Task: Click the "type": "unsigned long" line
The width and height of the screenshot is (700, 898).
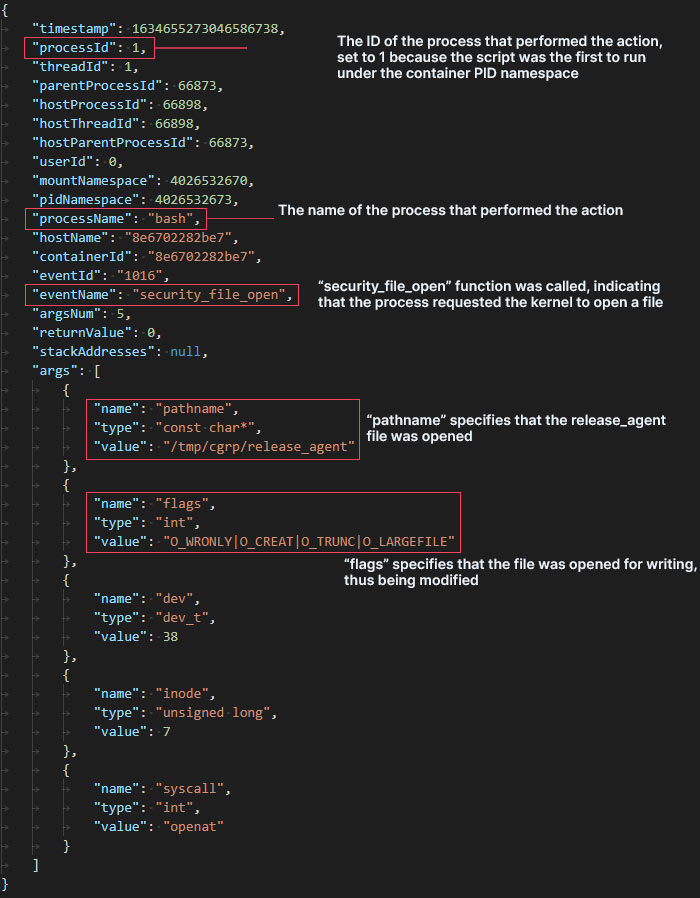Action: tap(185, 712)
